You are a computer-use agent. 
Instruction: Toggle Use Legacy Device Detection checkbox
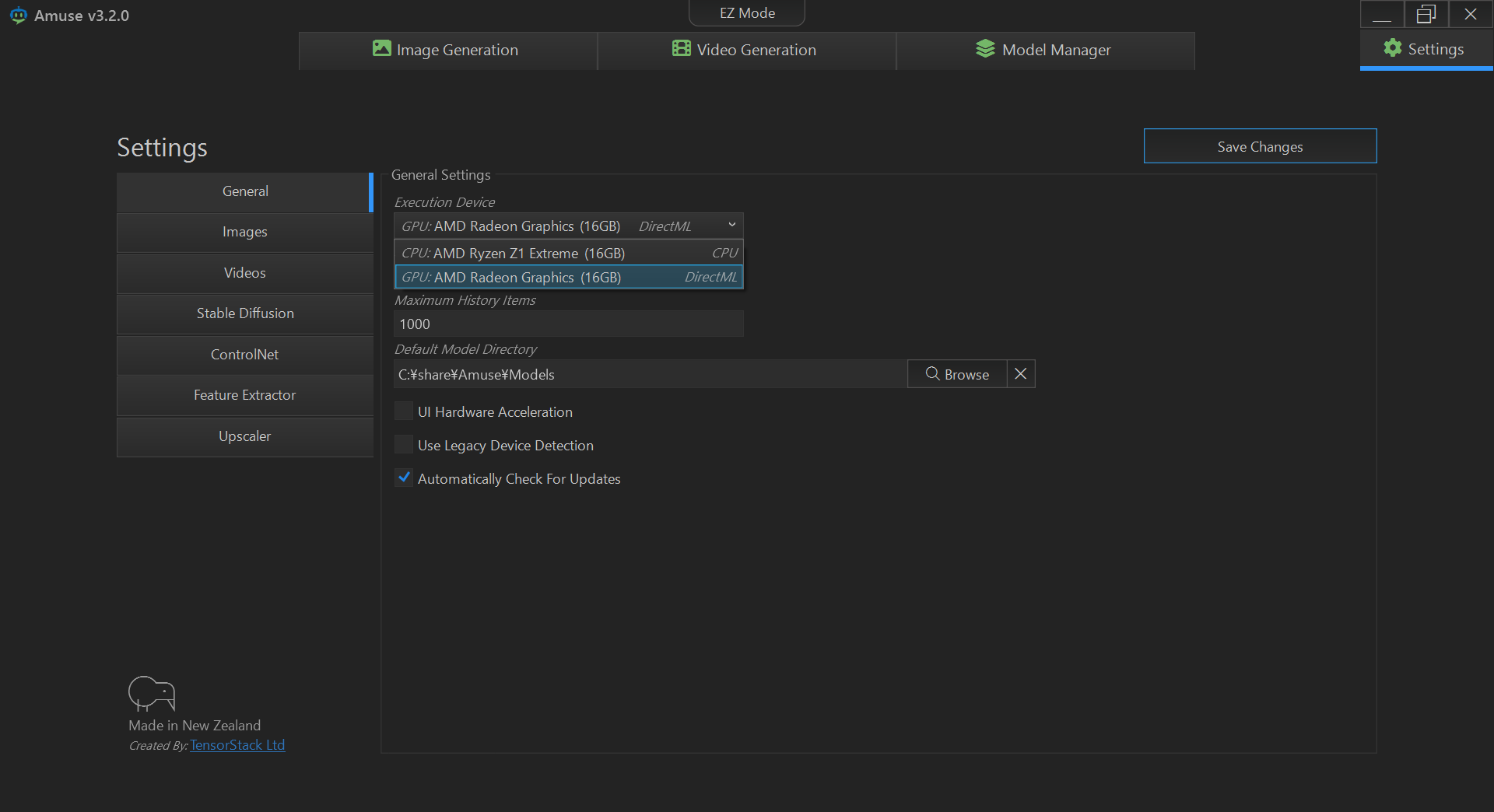(404, 445)
